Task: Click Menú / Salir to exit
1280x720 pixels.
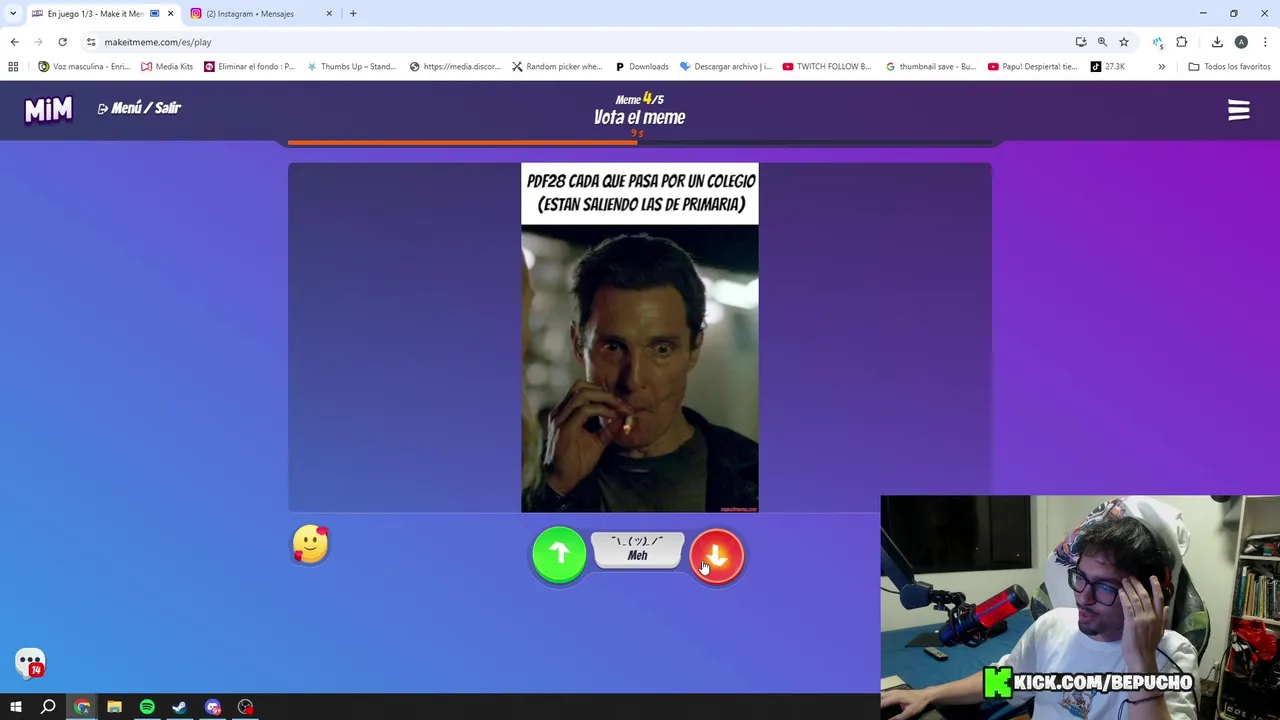Action: 139,108
